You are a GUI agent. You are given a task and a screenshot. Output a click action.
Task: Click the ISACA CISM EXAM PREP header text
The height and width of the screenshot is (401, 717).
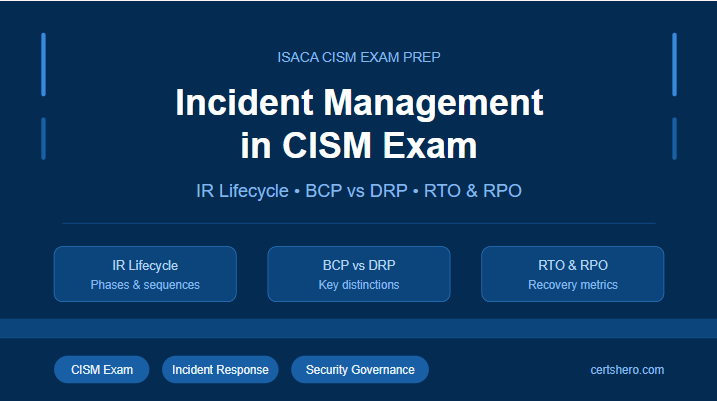359,57
